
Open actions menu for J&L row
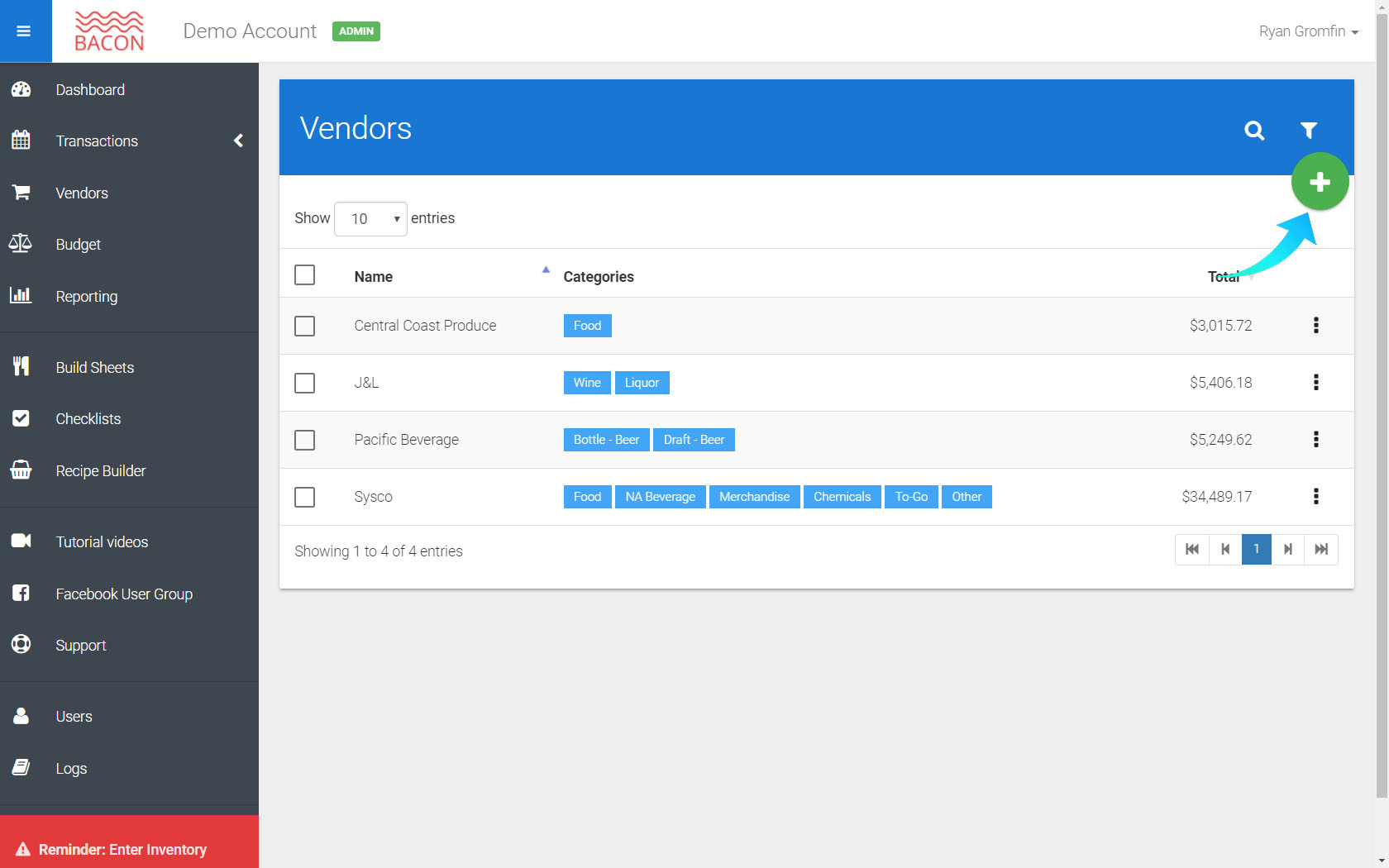click(x=1315, y=383)
